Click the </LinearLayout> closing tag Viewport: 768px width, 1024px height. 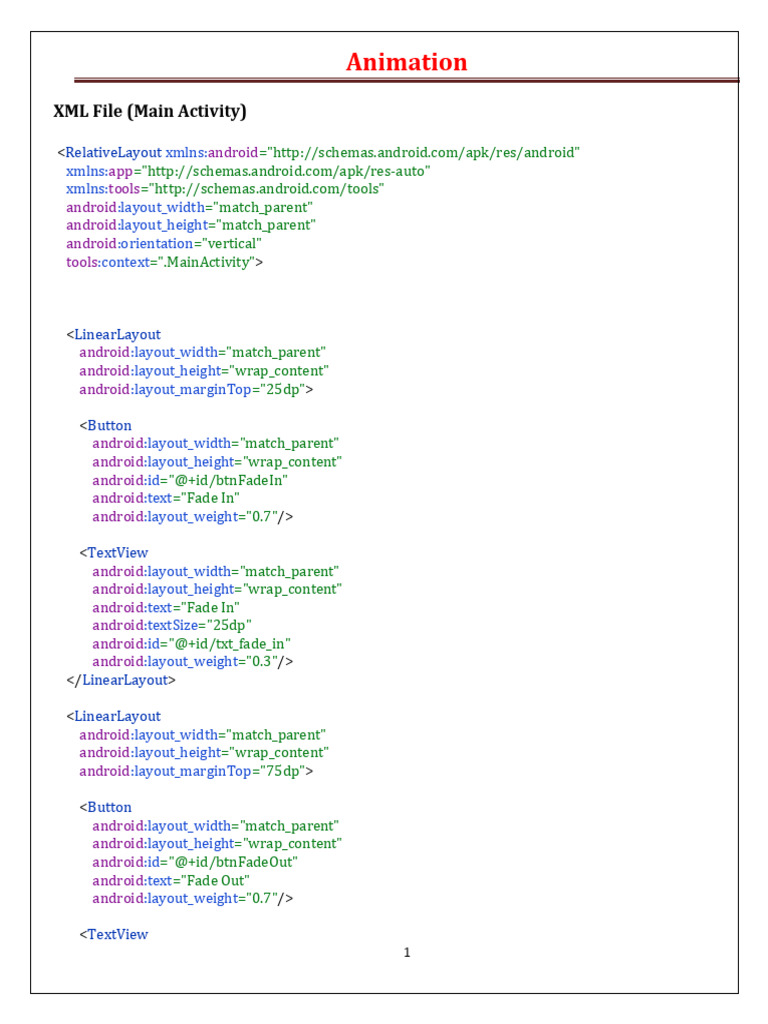tap(121, 680)
